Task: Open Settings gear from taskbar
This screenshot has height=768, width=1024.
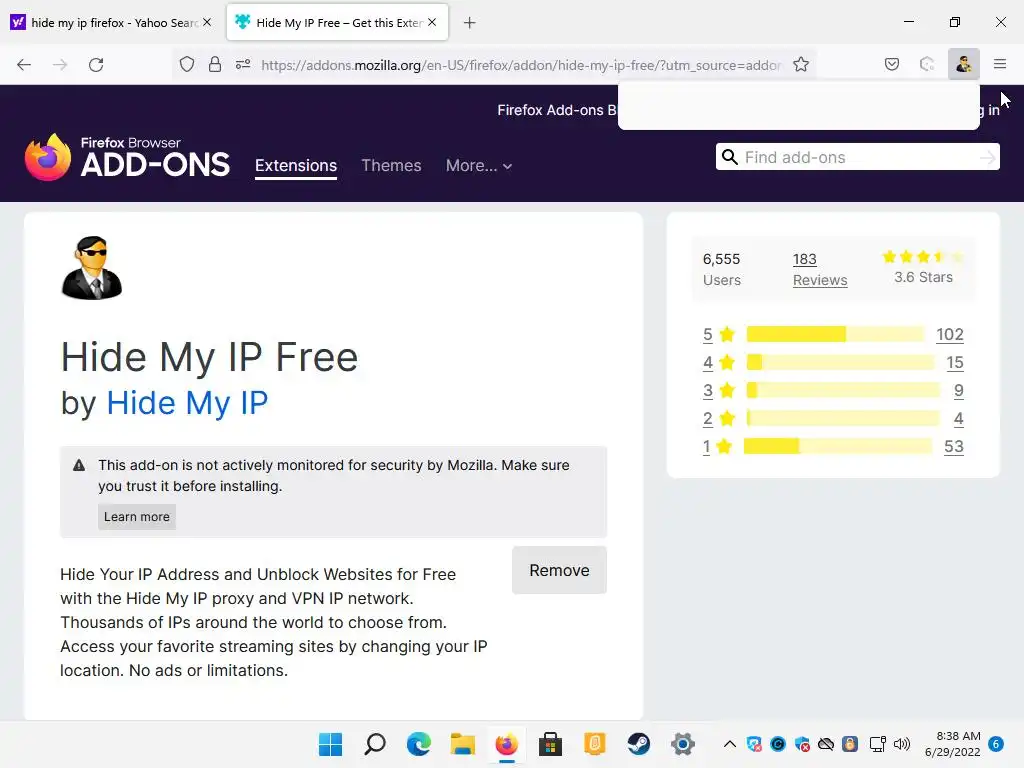Action: 682,744
